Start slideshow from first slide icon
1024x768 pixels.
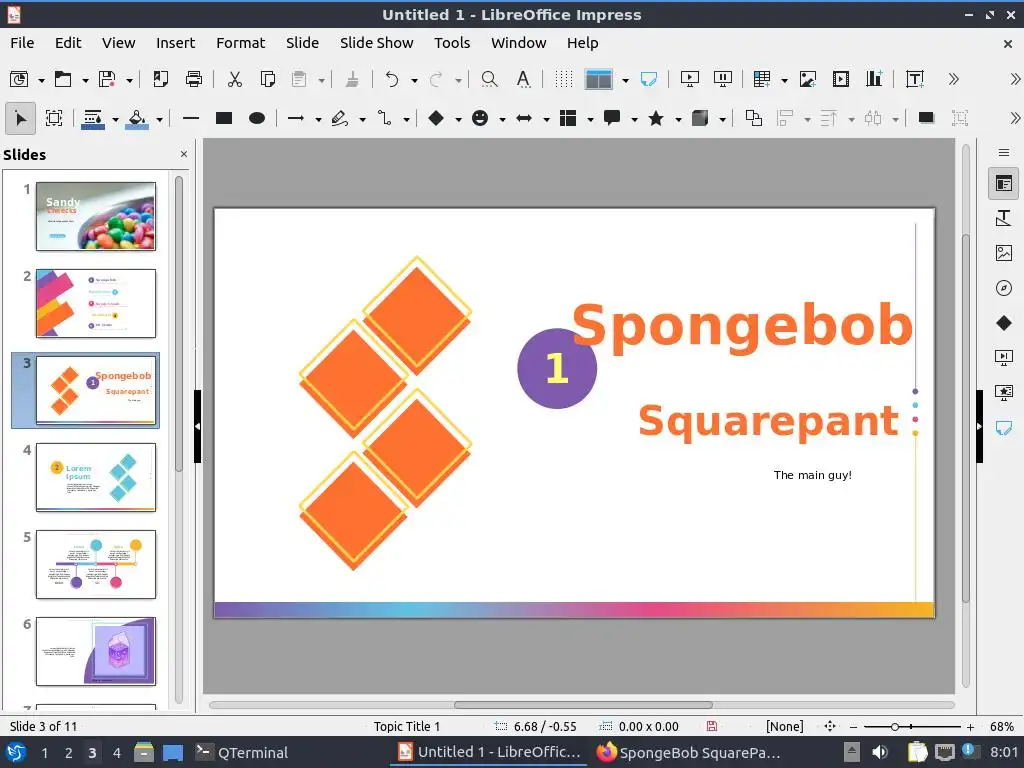point(690,79)
